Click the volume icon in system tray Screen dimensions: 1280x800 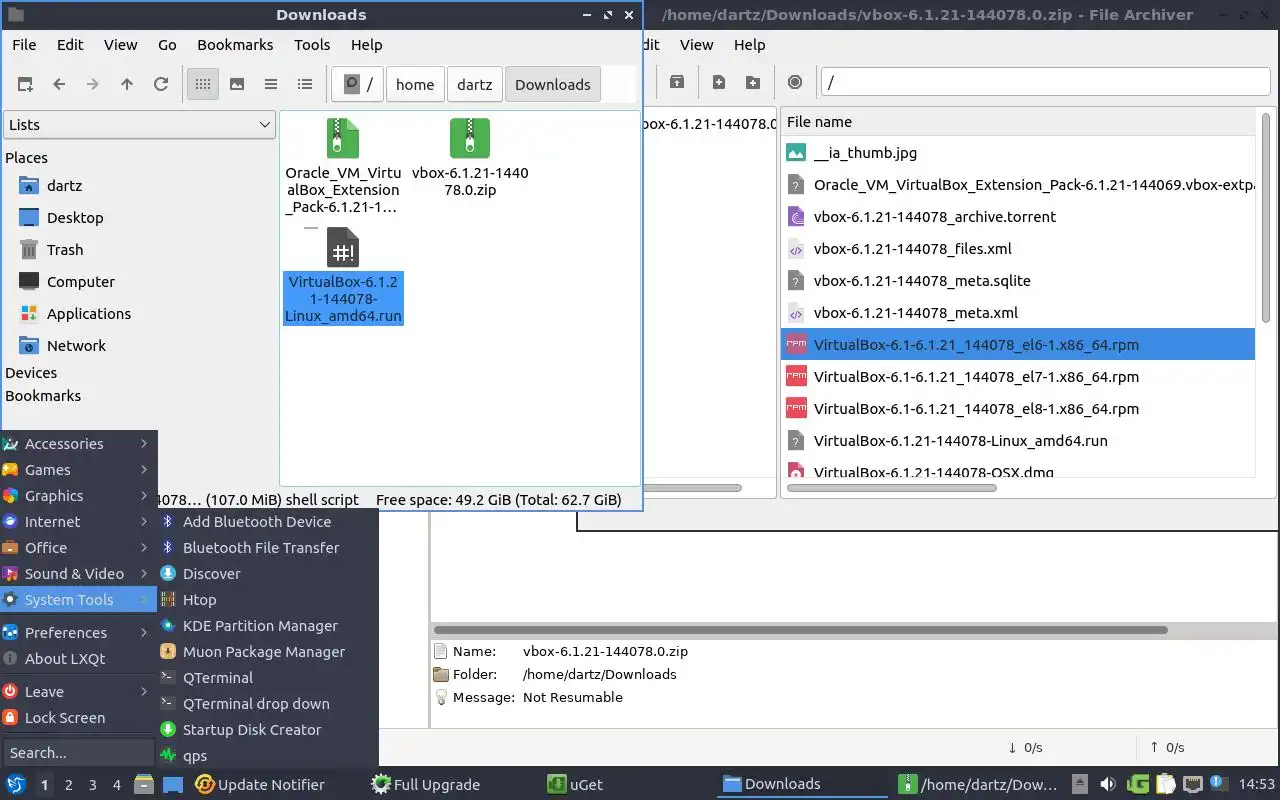pyautogui.click(x=1108, y=785)
